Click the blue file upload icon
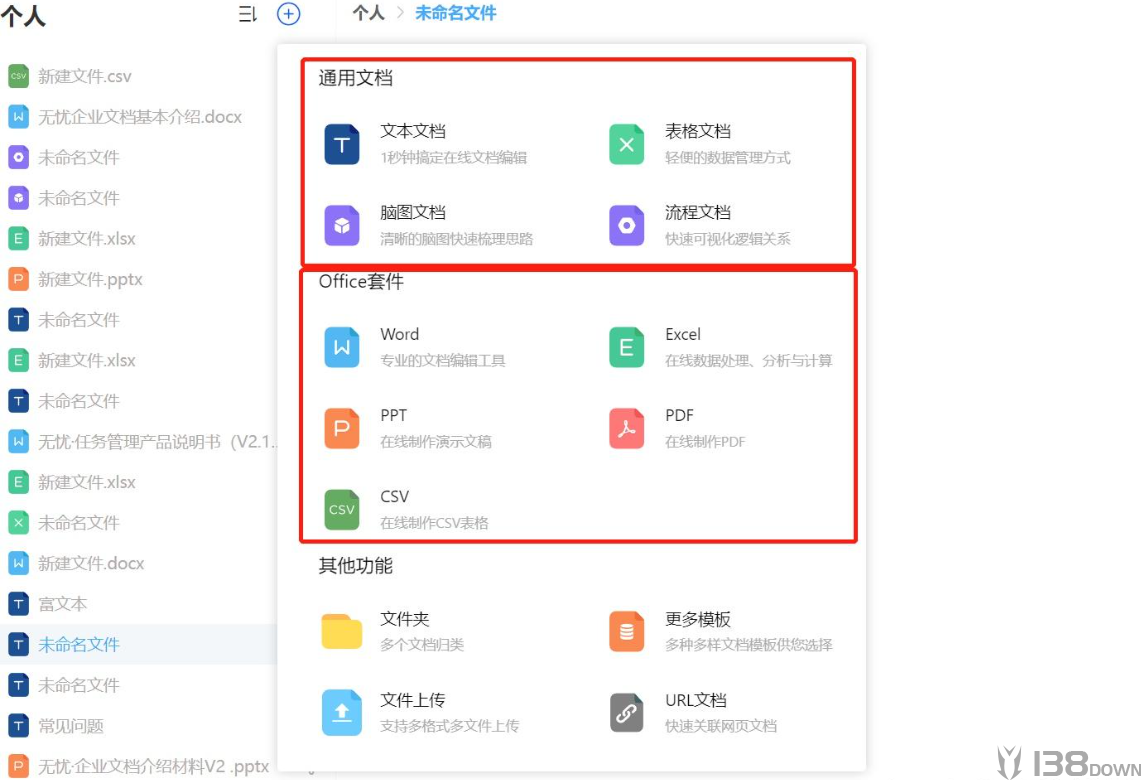This screenshot has height=780, width=1141. [x=341, y=712]
